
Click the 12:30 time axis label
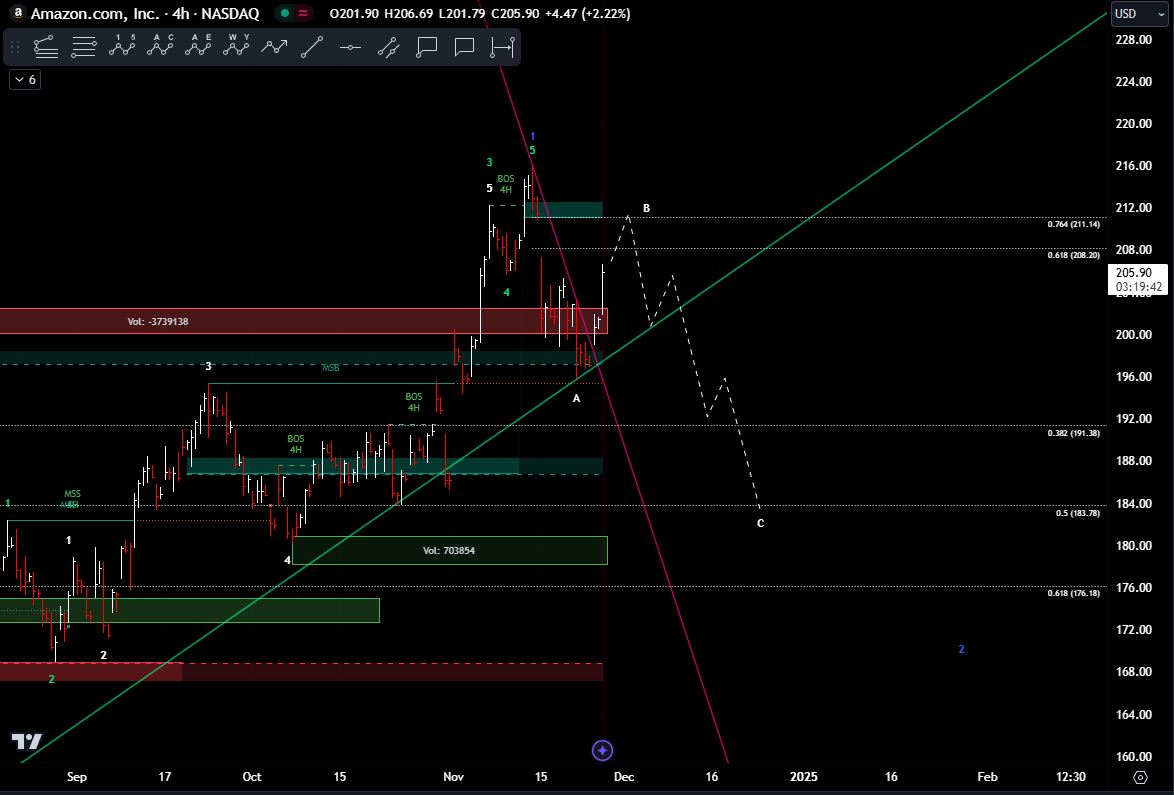tap(1071, 776)
